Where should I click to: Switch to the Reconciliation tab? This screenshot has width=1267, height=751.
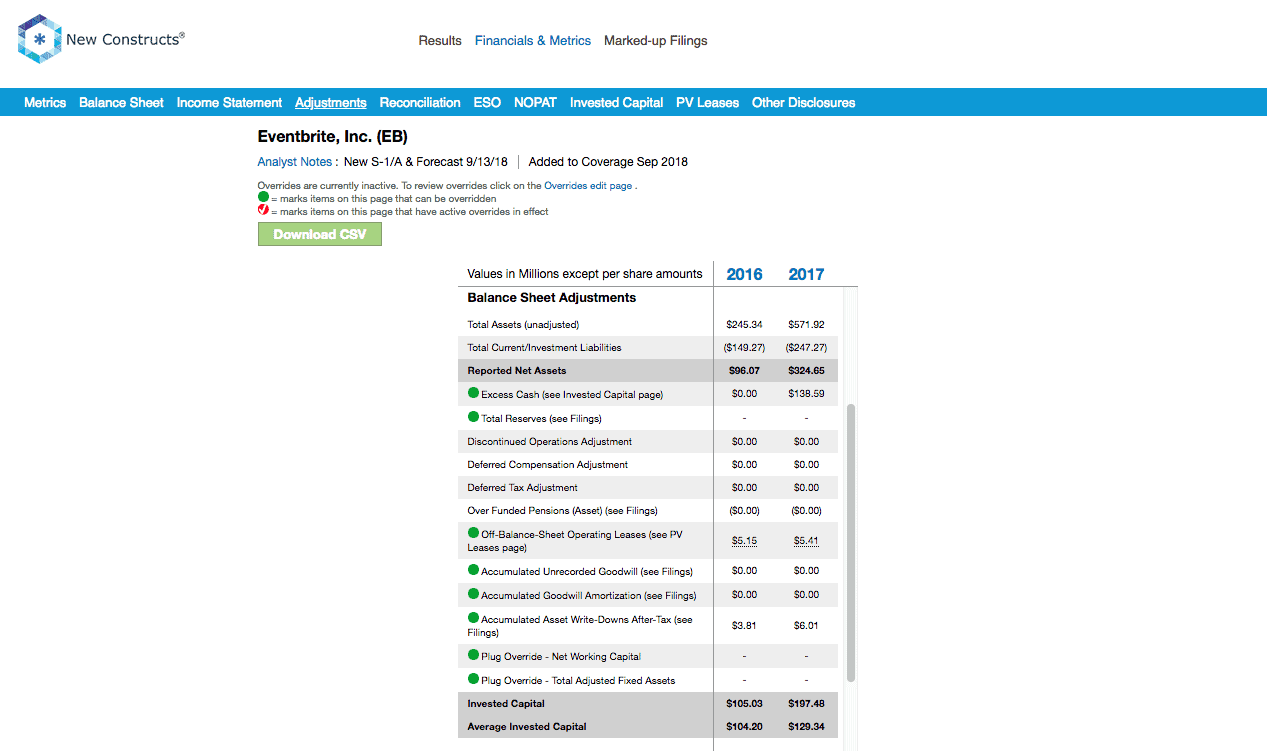coord(420,102)
